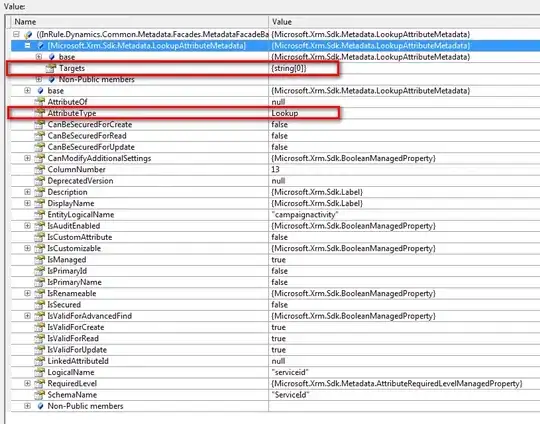Click the IsSecured property icon

click(x=40, y=304)
